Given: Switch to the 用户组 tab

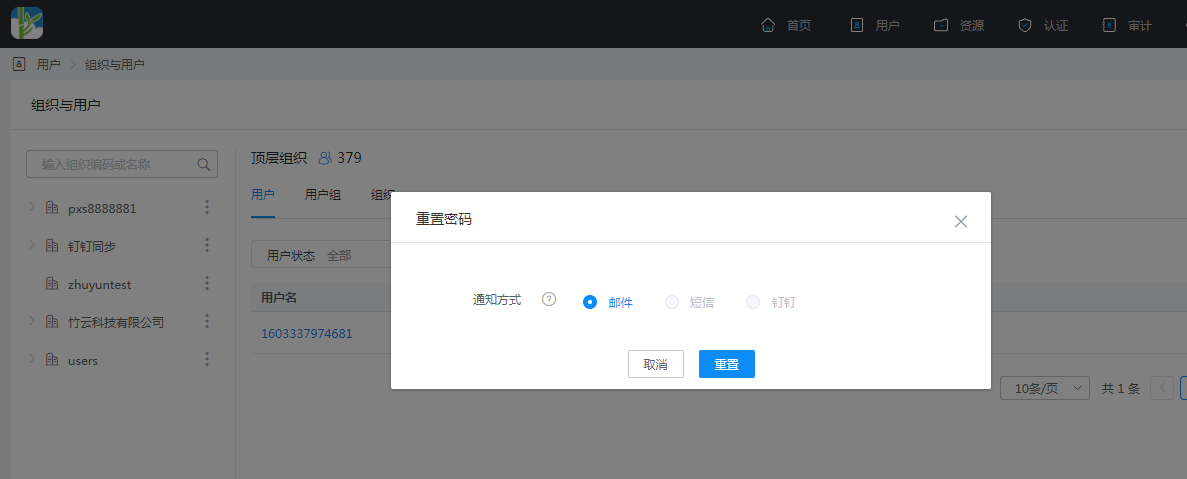Looking at the screenshot, I should [x=322, y=195].
